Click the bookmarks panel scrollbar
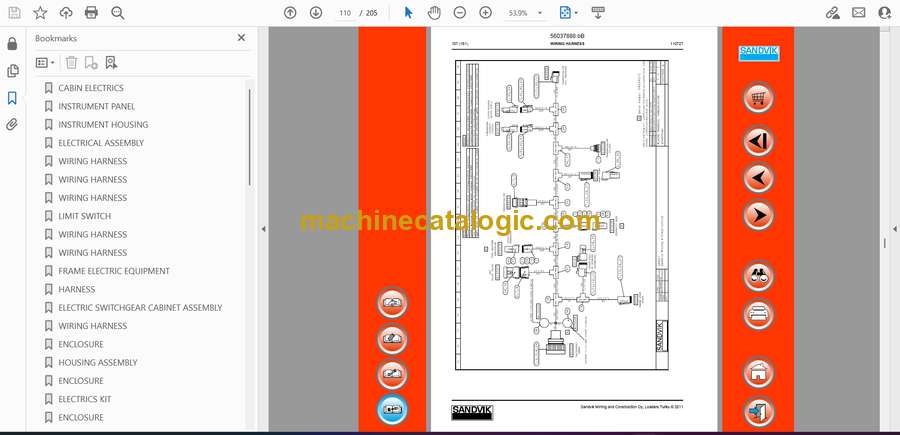This screenshot has width=900, height=435. tap(250, 138)
